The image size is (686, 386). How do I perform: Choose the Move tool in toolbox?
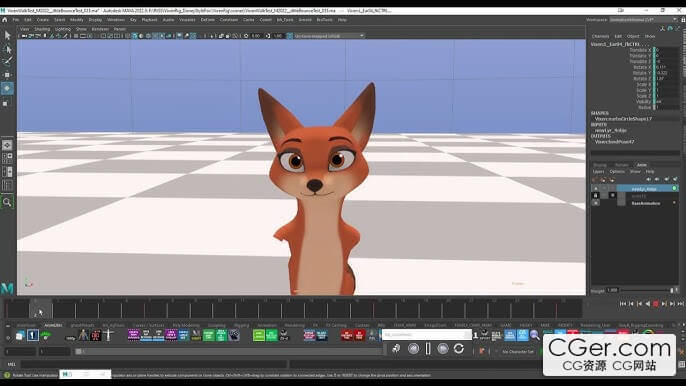point(7,75)
